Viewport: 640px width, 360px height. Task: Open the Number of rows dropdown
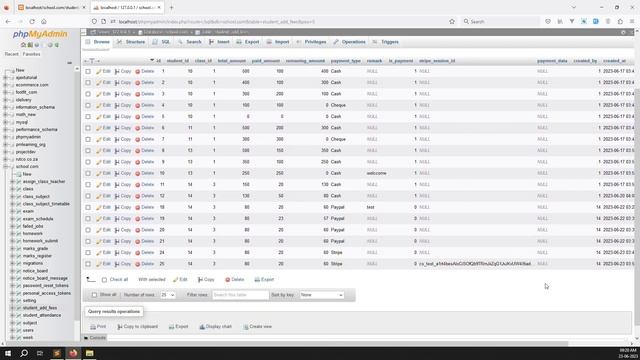[167, 295]
